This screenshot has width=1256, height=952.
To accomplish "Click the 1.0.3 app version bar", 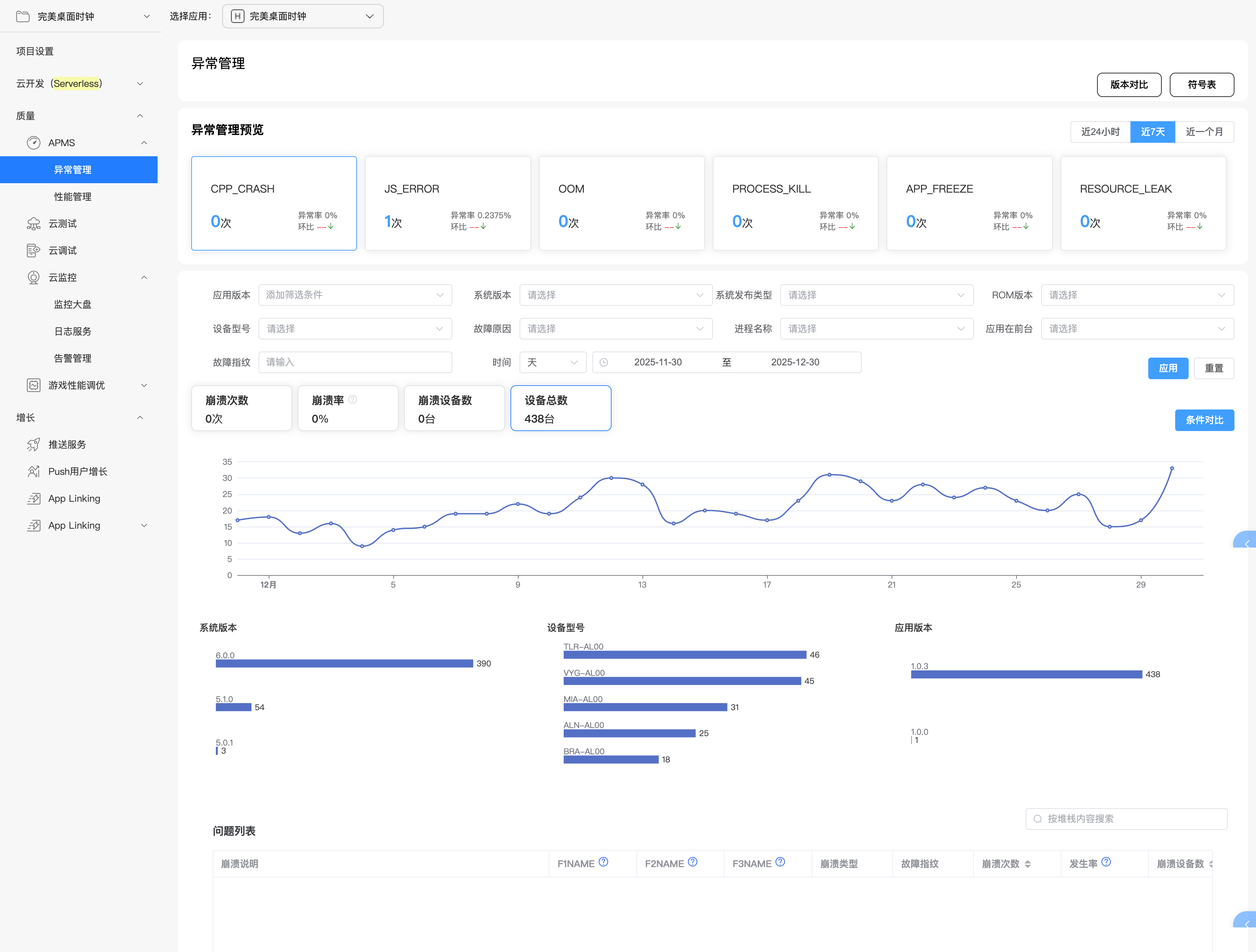I will [x=1027, y=674].
